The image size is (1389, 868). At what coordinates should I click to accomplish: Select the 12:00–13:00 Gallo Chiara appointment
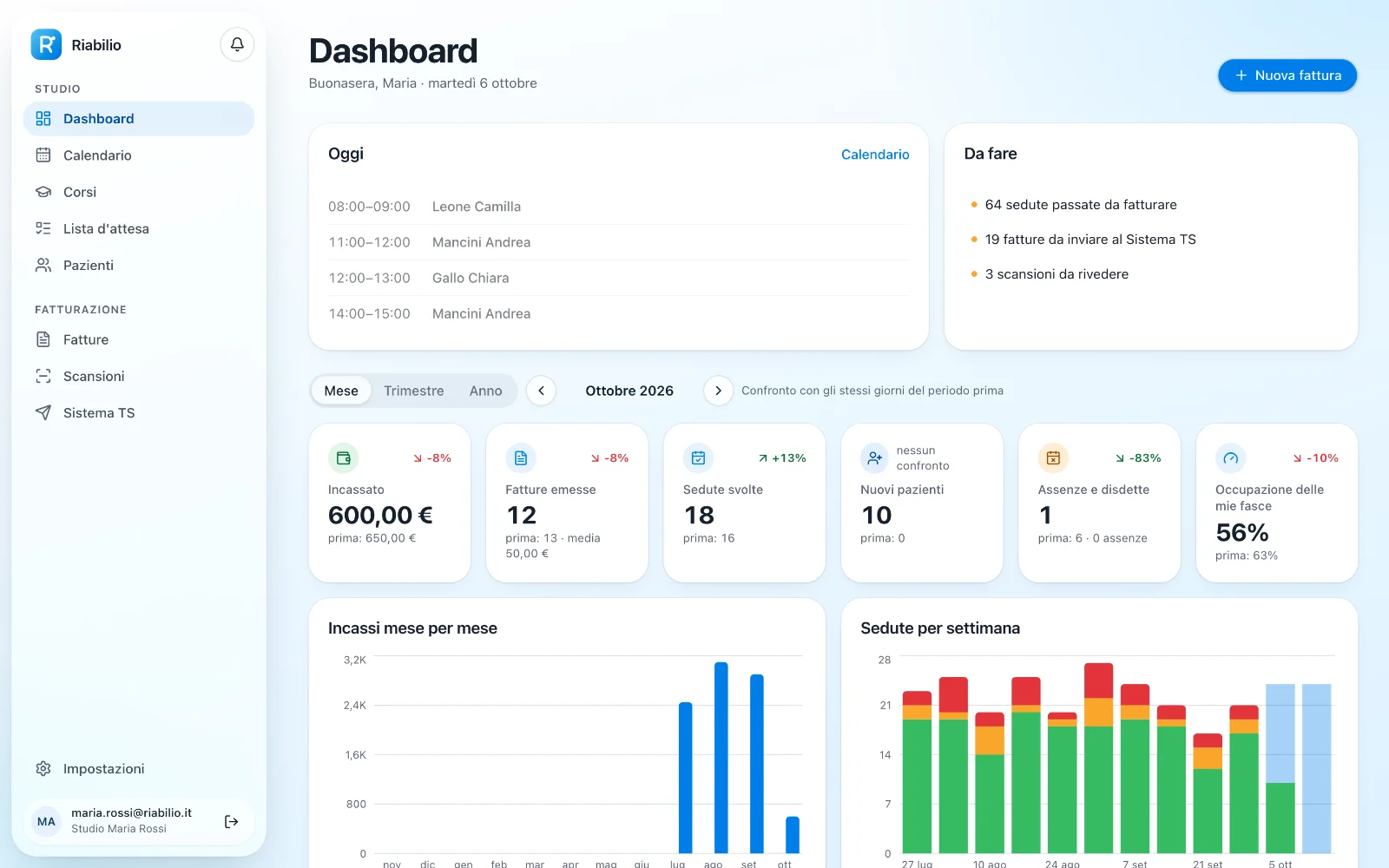pyautogui.click(x=619, y=278)
